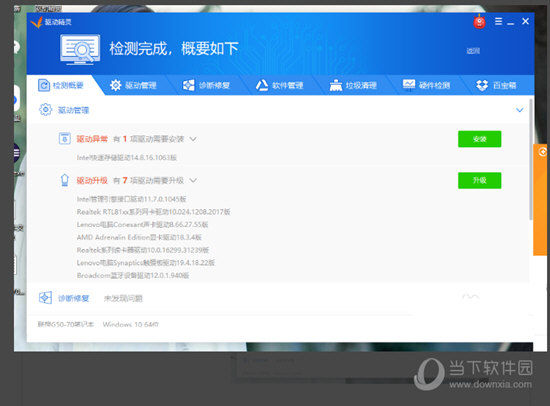Click the monitor magnifier scan icon
The height and width of the screenshot is (406, 550).
click(80, 49)
